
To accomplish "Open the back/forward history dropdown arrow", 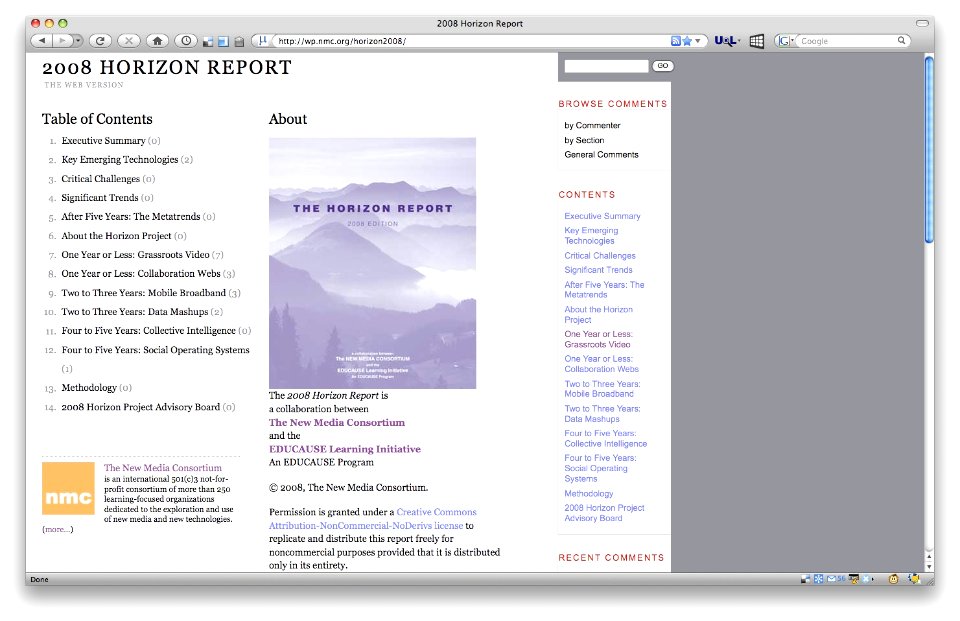I will (78, 41).
